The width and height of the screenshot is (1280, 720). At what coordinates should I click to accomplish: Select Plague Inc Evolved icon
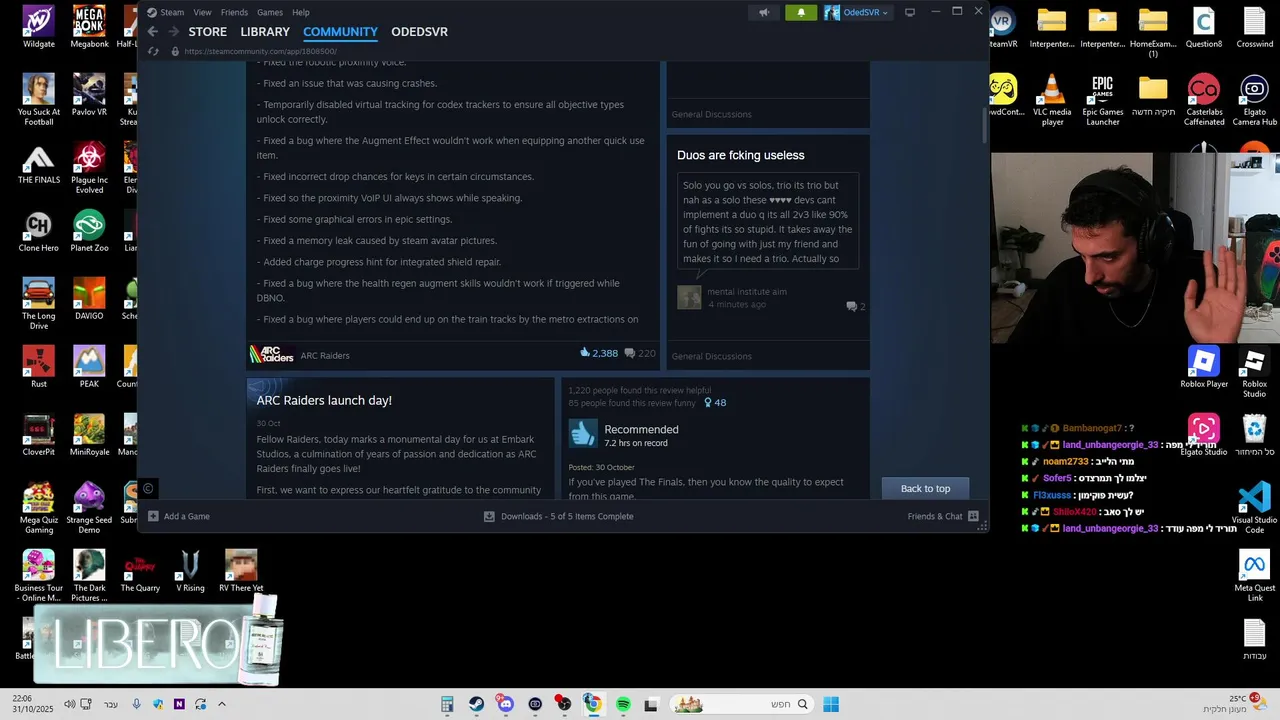point(89,167)
